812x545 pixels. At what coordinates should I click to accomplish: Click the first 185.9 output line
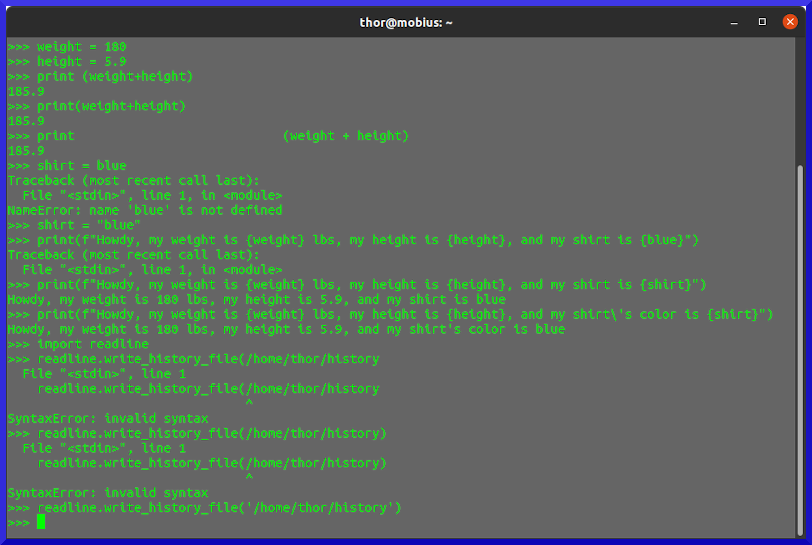coord(26,91)
